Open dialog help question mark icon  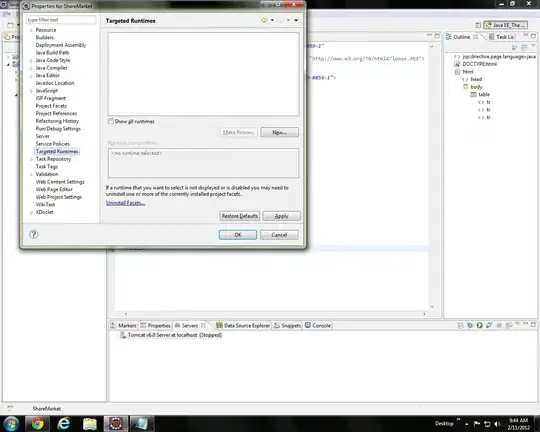pyautogui.click(x=33, y=234)
